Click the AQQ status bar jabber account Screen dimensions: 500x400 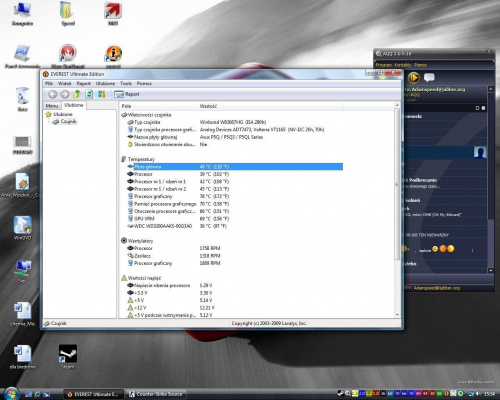[436, 288]
